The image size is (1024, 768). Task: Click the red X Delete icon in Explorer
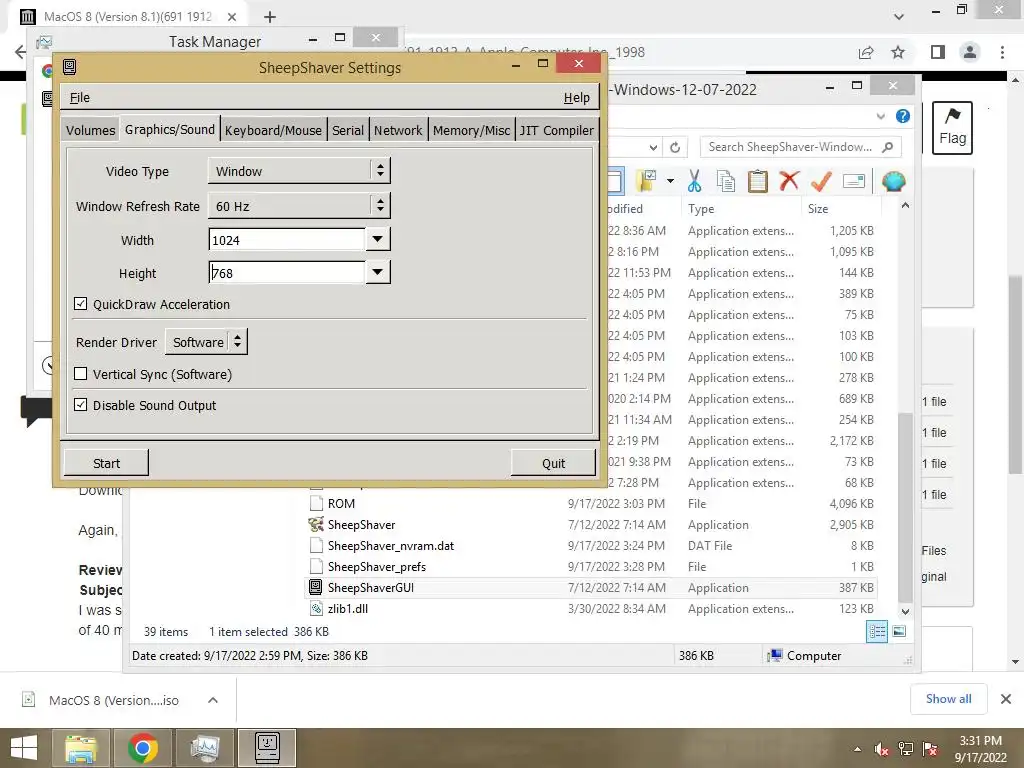[789, 181]
